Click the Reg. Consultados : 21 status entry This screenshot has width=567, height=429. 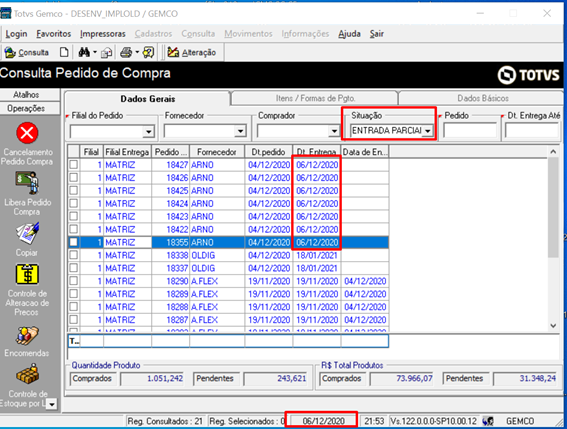(x=166, y=421)
